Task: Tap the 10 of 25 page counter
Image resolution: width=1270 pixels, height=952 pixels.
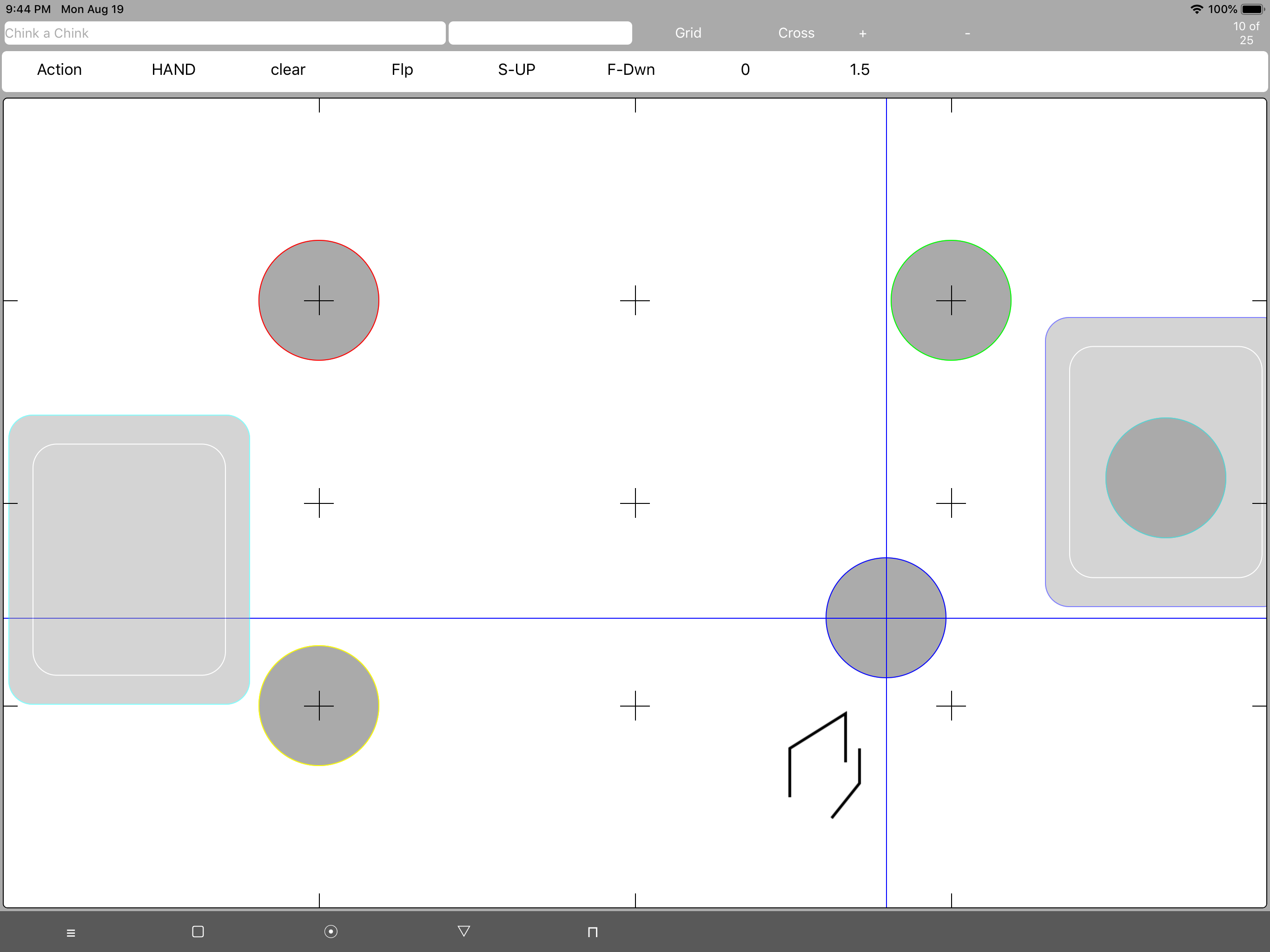Action: (1246, 33)
